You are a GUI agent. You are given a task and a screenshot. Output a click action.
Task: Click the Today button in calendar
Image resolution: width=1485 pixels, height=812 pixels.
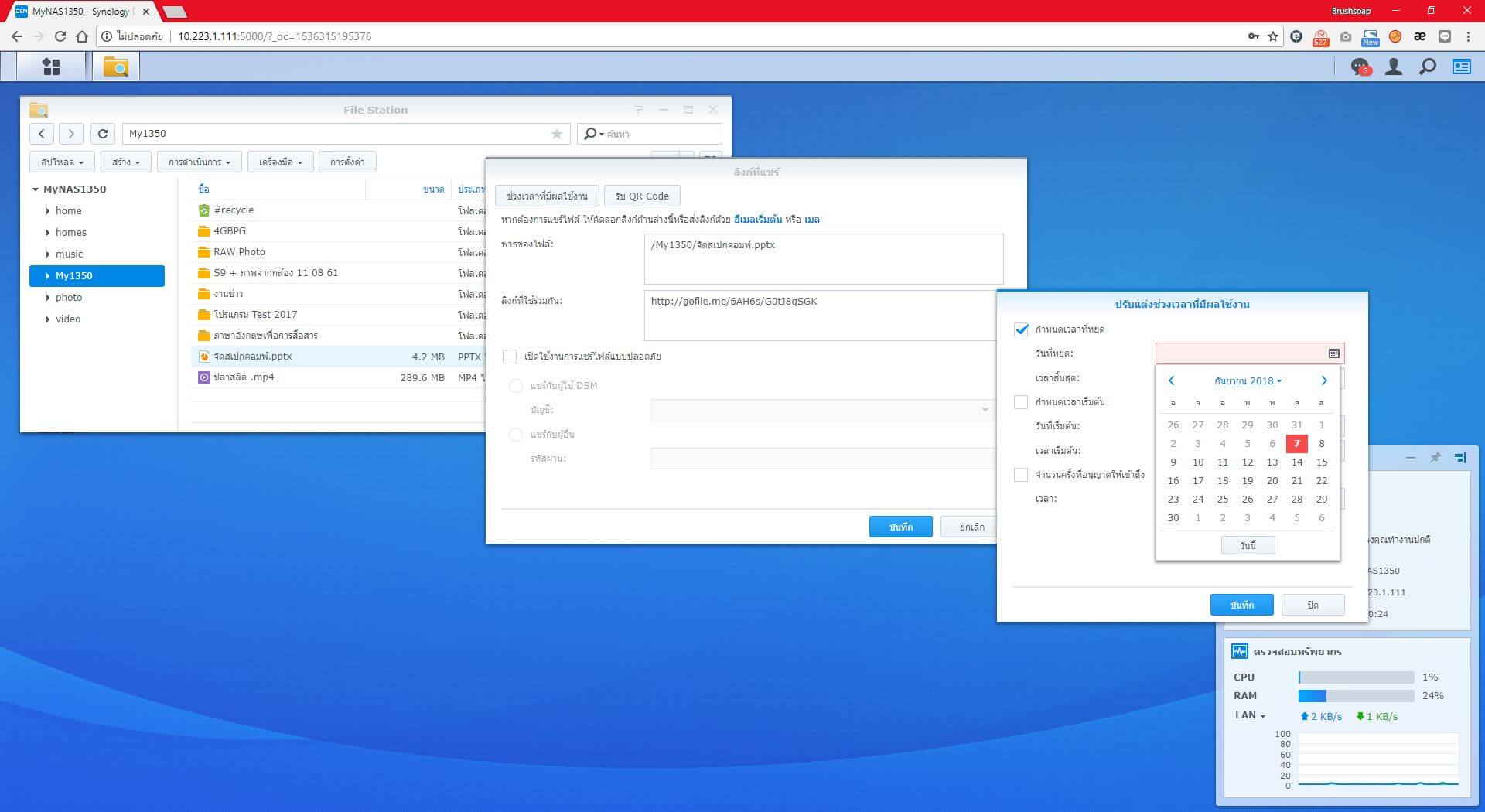tap(1248, 545)
